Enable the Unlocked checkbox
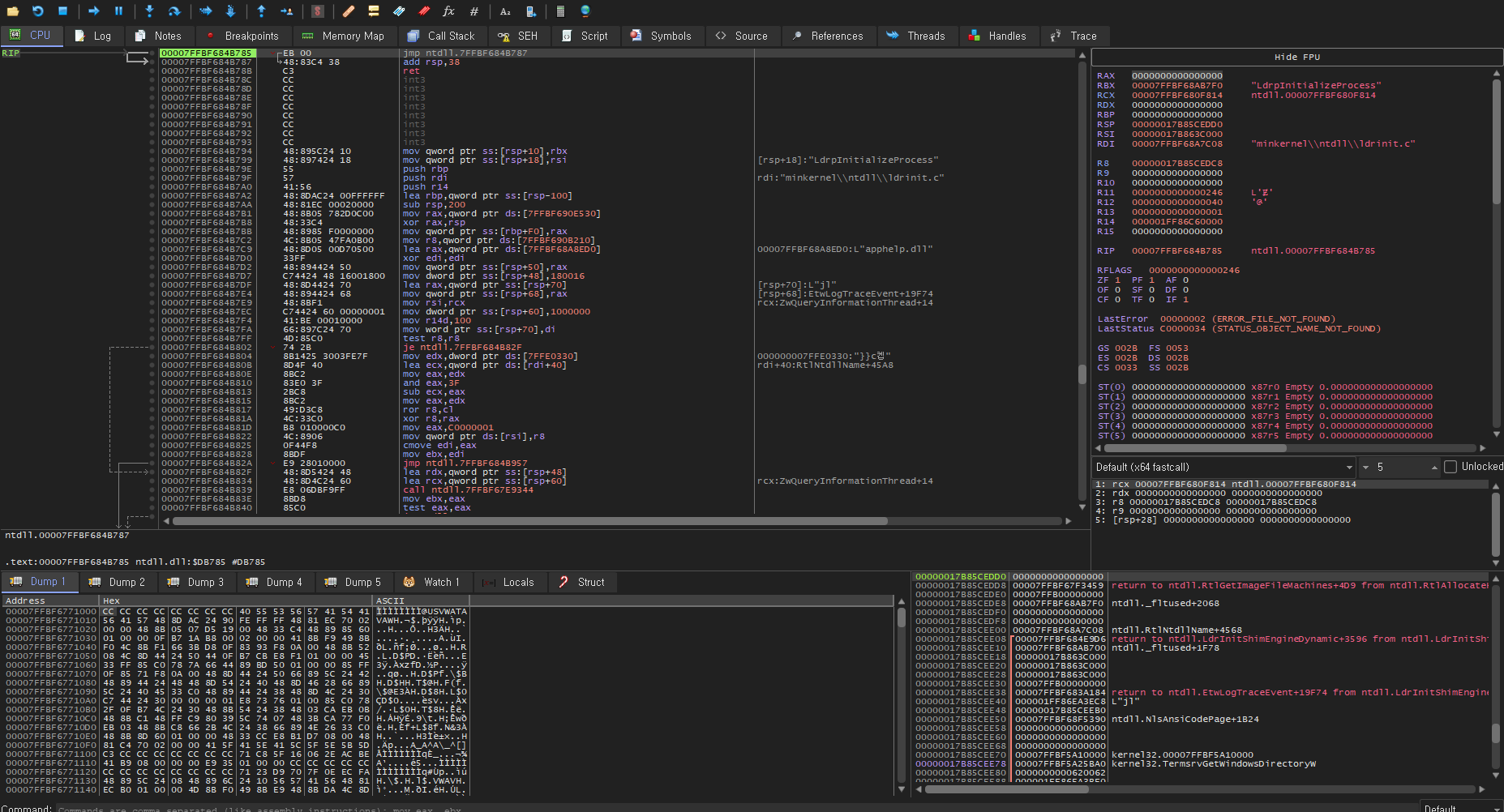 click(1450, 467)
